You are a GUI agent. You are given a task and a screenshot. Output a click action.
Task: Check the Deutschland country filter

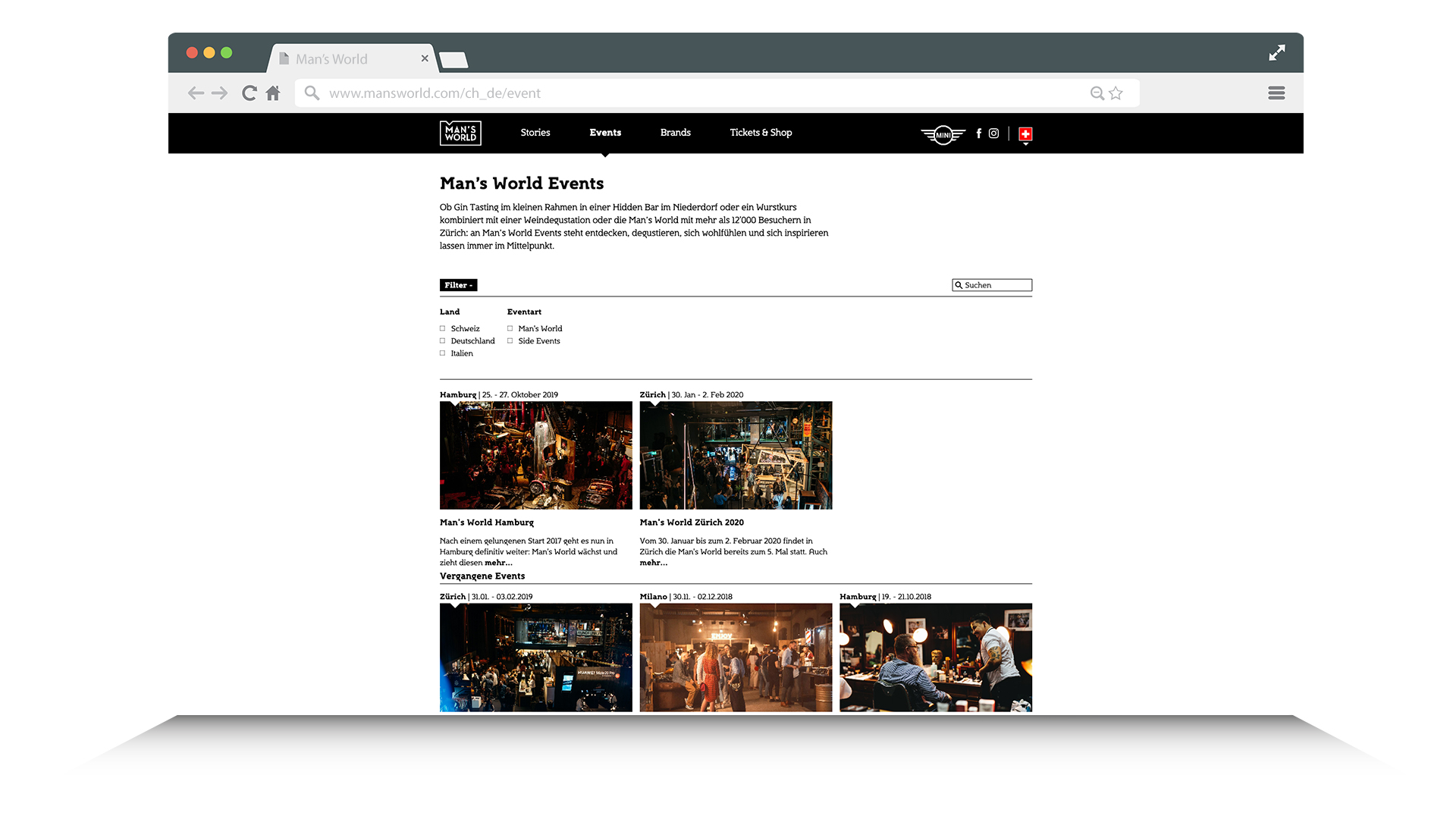pos(443,341)
